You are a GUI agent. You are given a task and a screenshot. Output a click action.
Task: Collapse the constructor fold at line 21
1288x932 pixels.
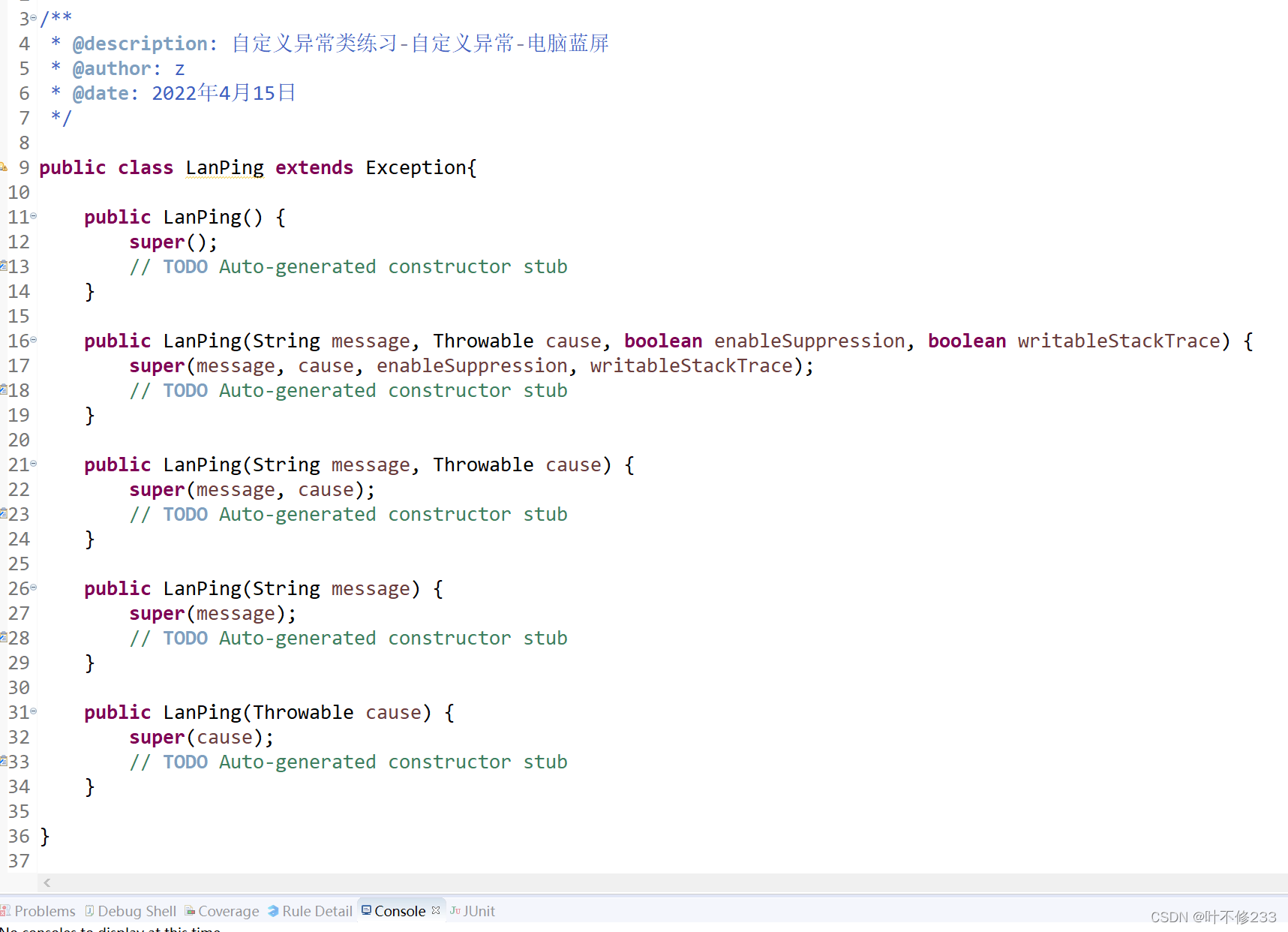click(33, 464)
